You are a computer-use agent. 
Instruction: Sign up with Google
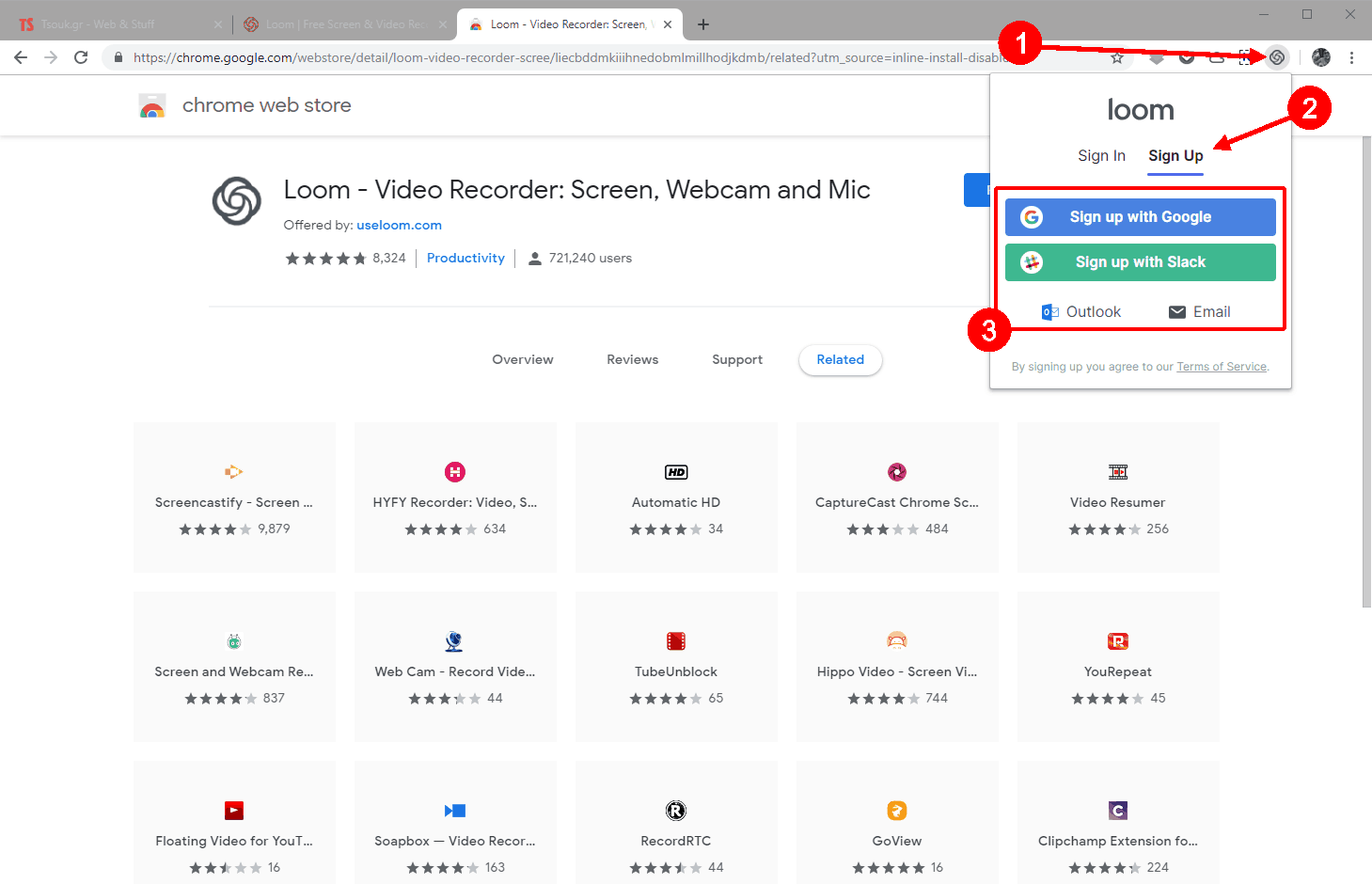pyautogui.click(x=1141, y=217)
